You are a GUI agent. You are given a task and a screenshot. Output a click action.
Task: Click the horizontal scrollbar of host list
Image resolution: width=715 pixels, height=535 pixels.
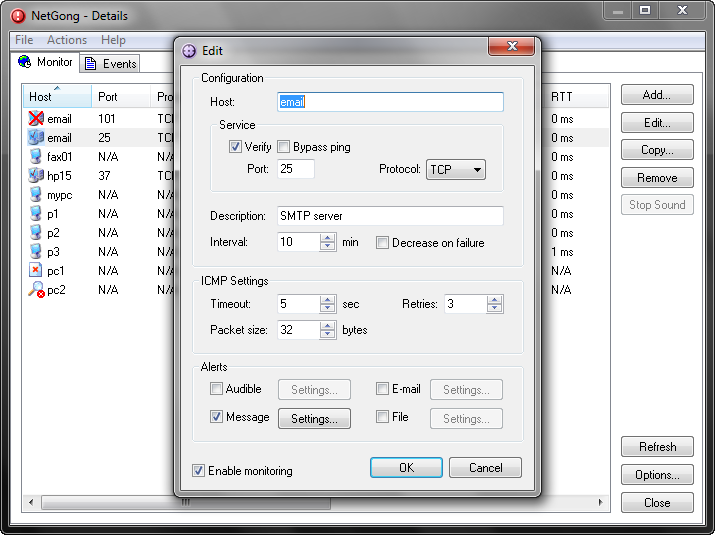(100, 502)
